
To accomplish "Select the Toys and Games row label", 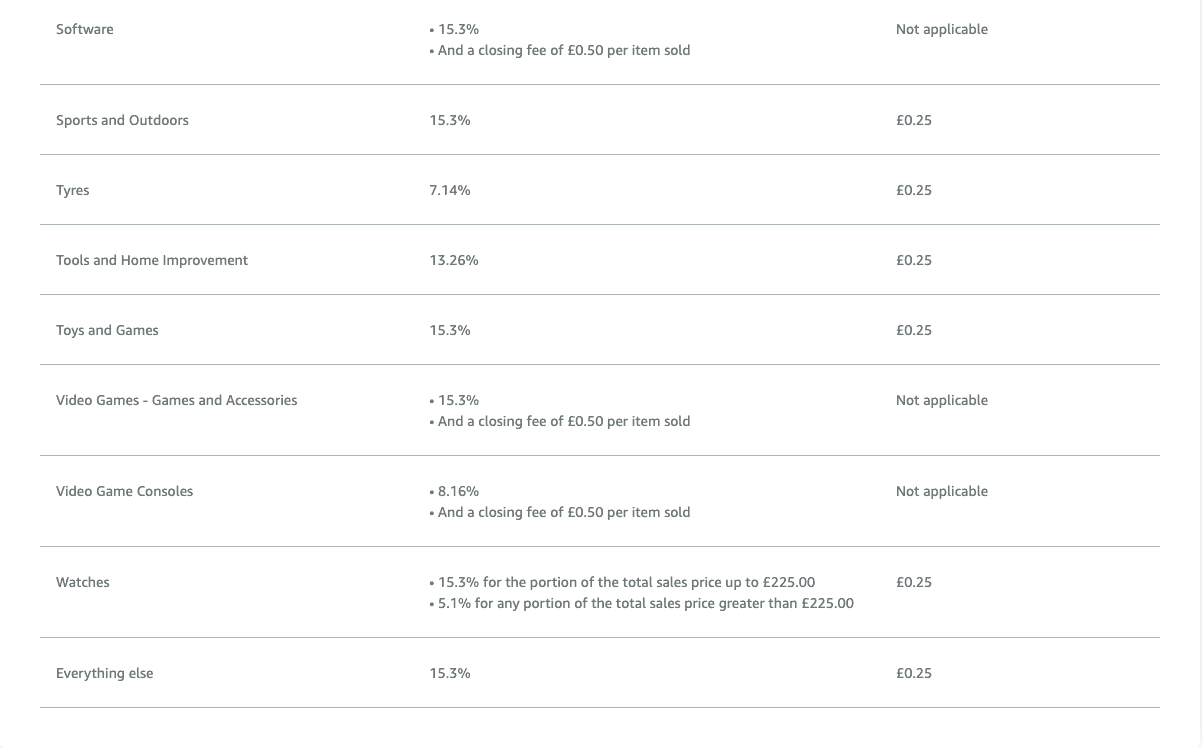I will (x=107, y=330).
